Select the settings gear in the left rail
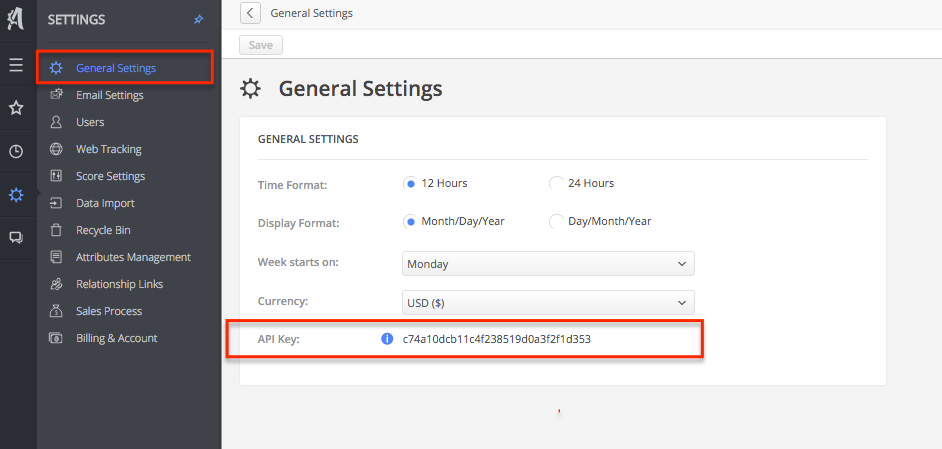 [x=16, y=195]
